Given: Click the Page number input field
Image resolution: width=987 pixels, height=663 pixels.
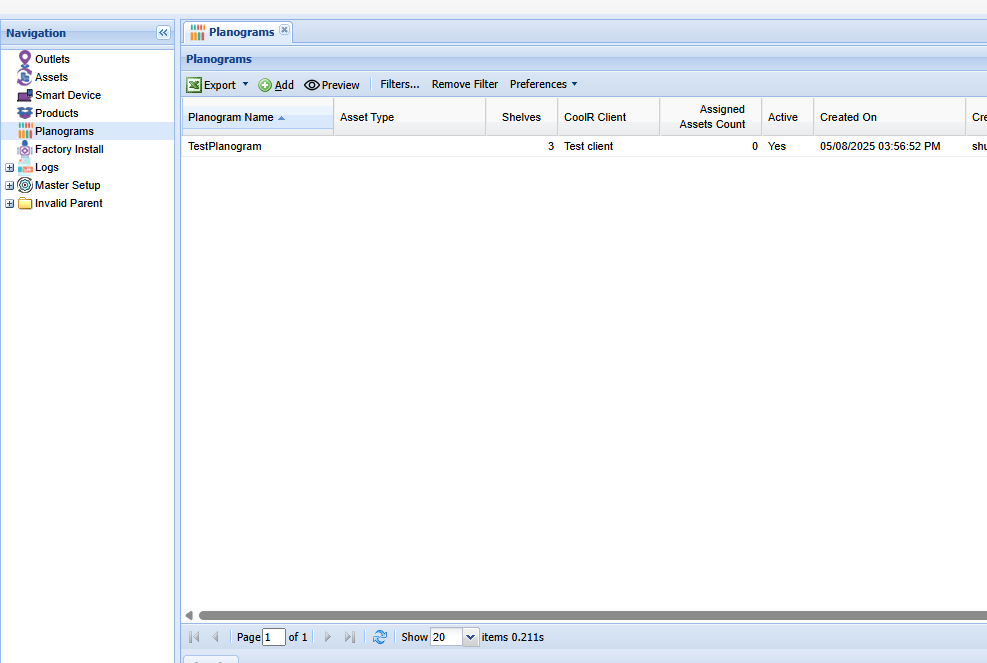Looking at the screenshot, I should pyautogui.click(x=274, y=637).
